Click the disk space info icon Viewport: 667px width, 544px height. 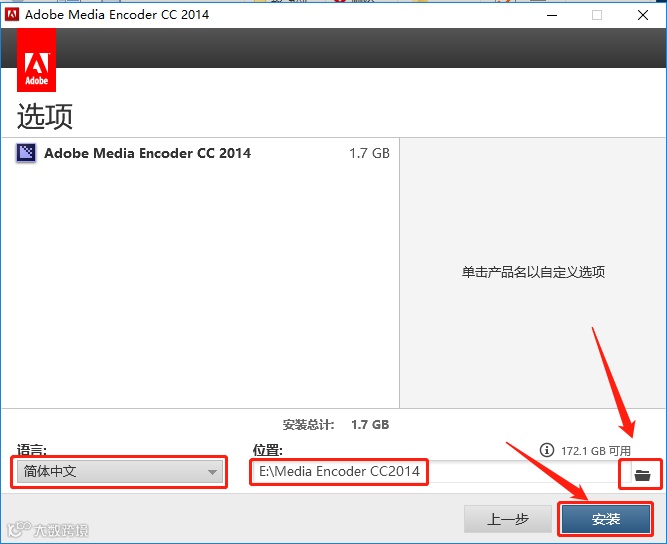pos(547,450)
